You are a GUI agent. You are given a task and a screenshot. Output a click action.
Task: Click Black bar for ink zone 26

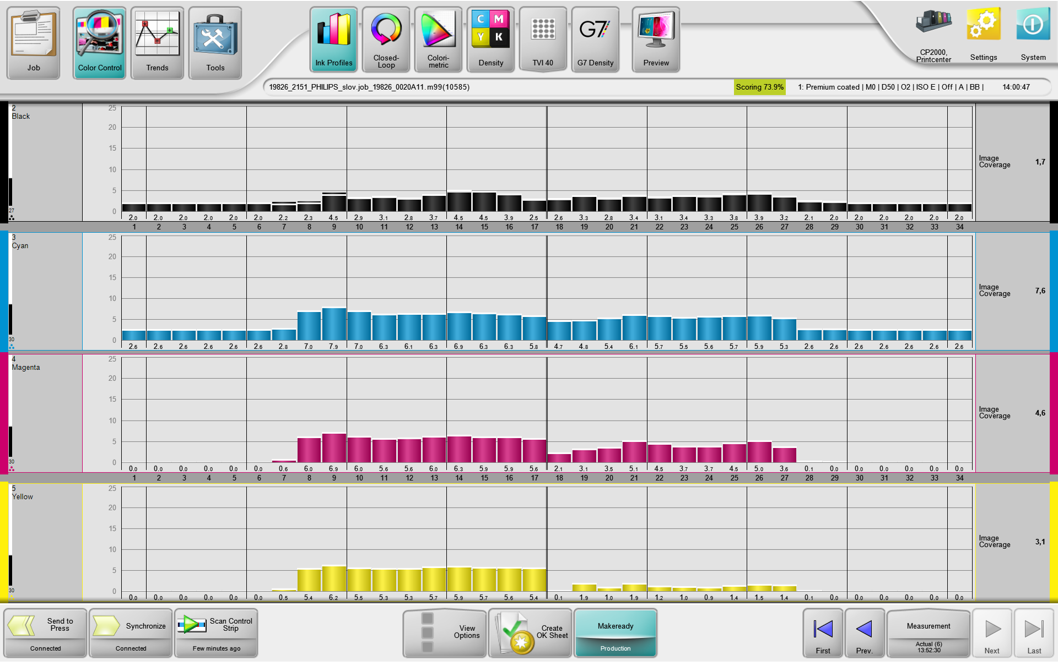(759, 203)
